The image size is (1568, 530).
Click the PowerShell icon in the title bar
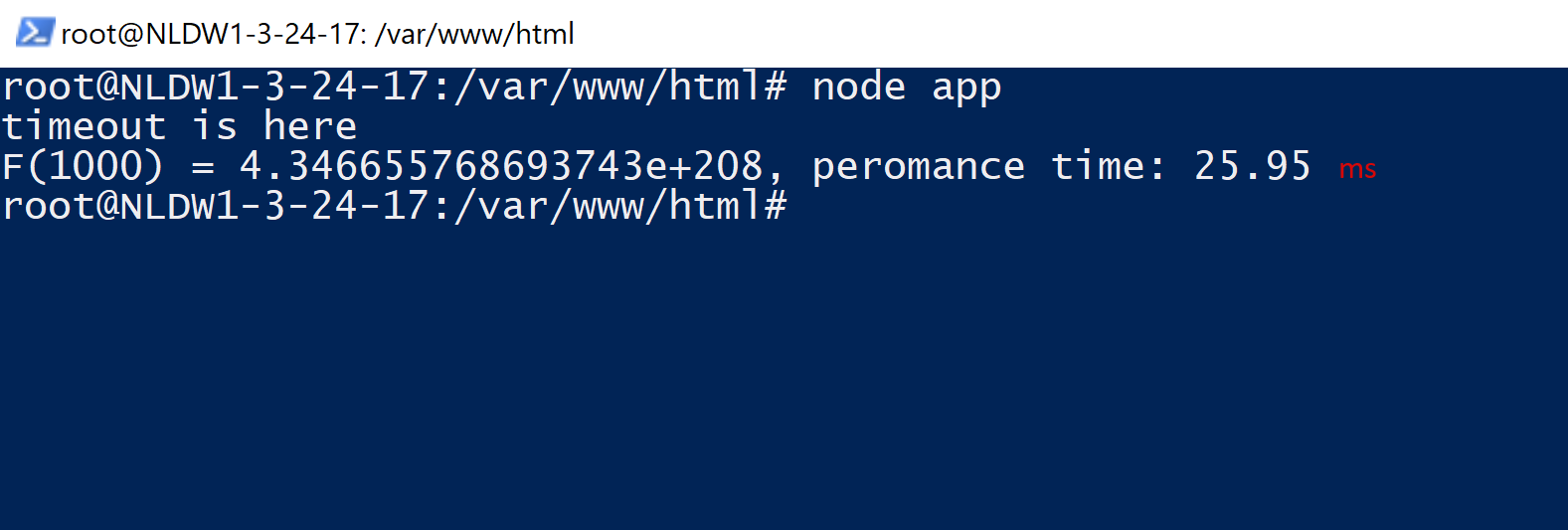coord(35,33)
